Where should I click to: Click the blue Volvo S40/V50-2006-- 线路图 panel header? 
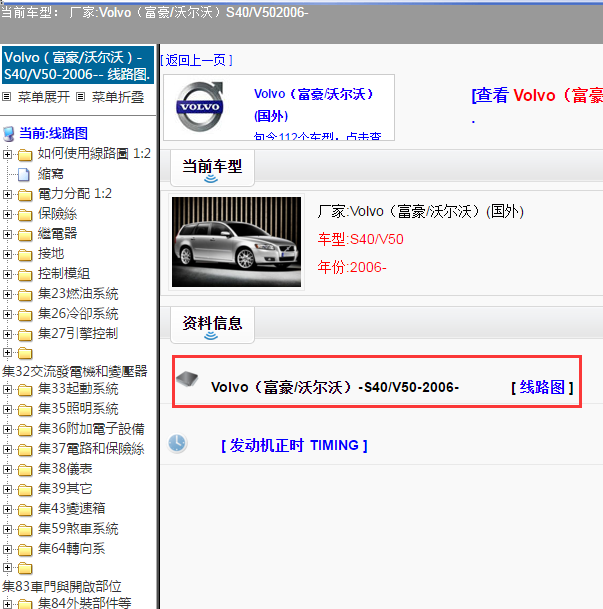coord(78,65)
